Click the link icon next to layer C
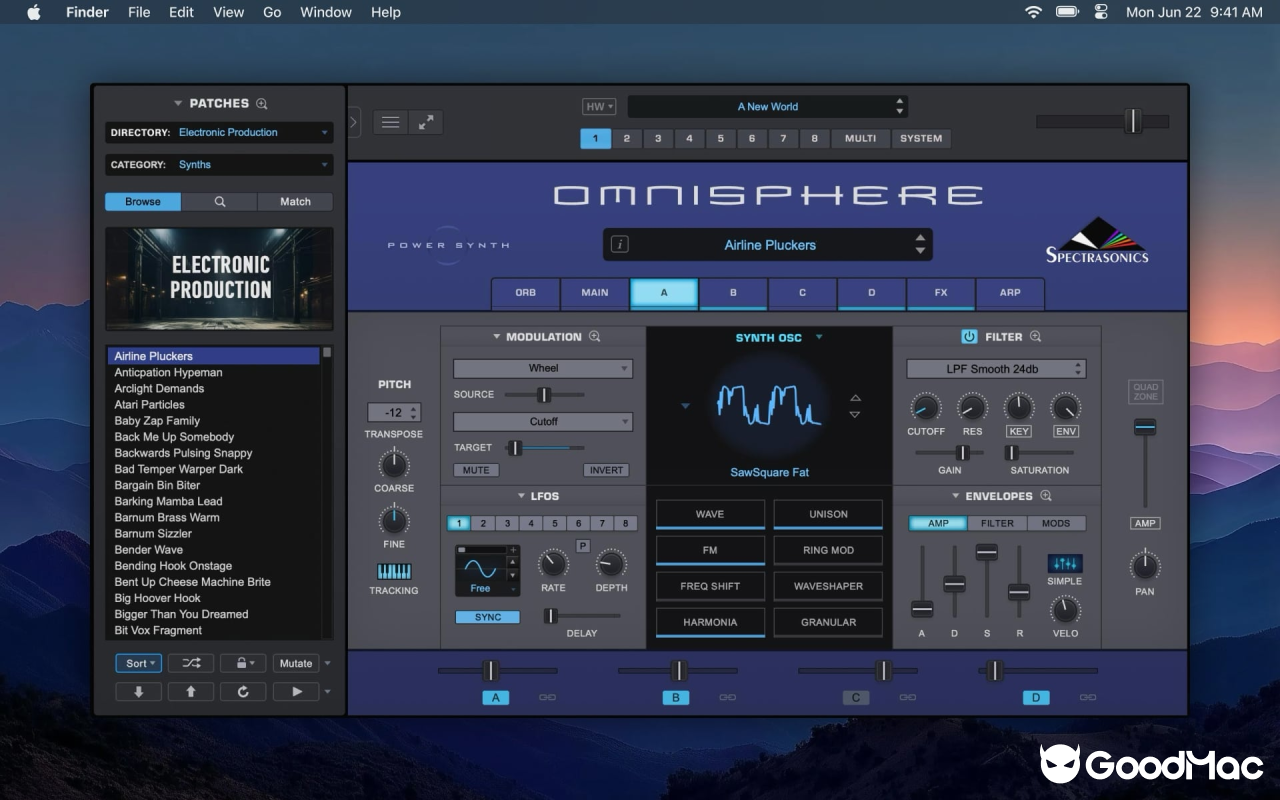The width and height of the screenshot is (1280, 800). click(x=907, y=698)
